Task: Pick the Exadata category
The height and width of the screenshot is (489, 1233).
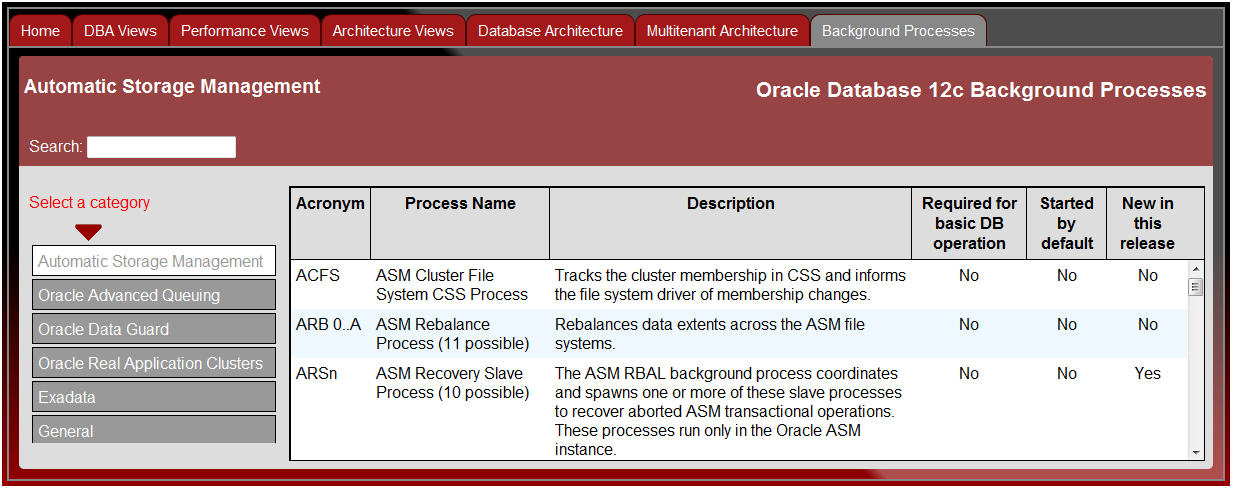Action: click(x=153, y=397)
